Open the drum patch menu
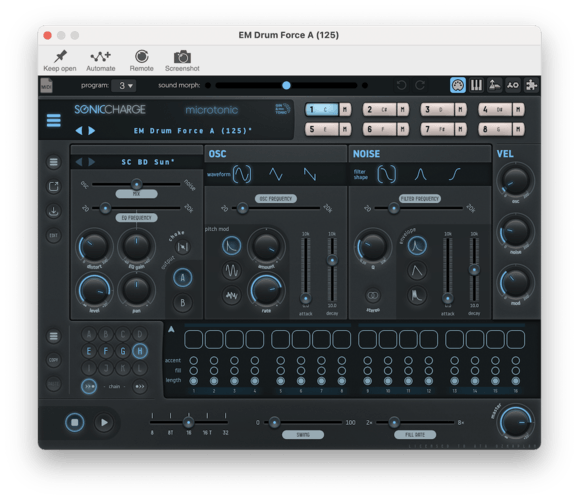The image size is (579, 500). pos(54,162)
